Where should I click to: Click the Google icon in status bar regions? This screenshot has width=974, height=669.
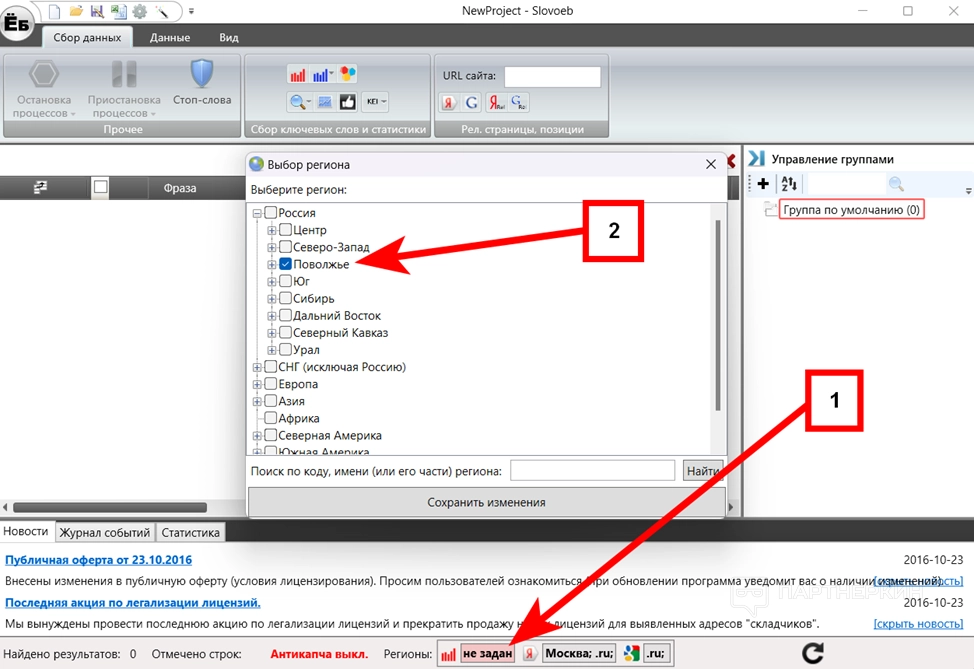[x=632, y=653]
